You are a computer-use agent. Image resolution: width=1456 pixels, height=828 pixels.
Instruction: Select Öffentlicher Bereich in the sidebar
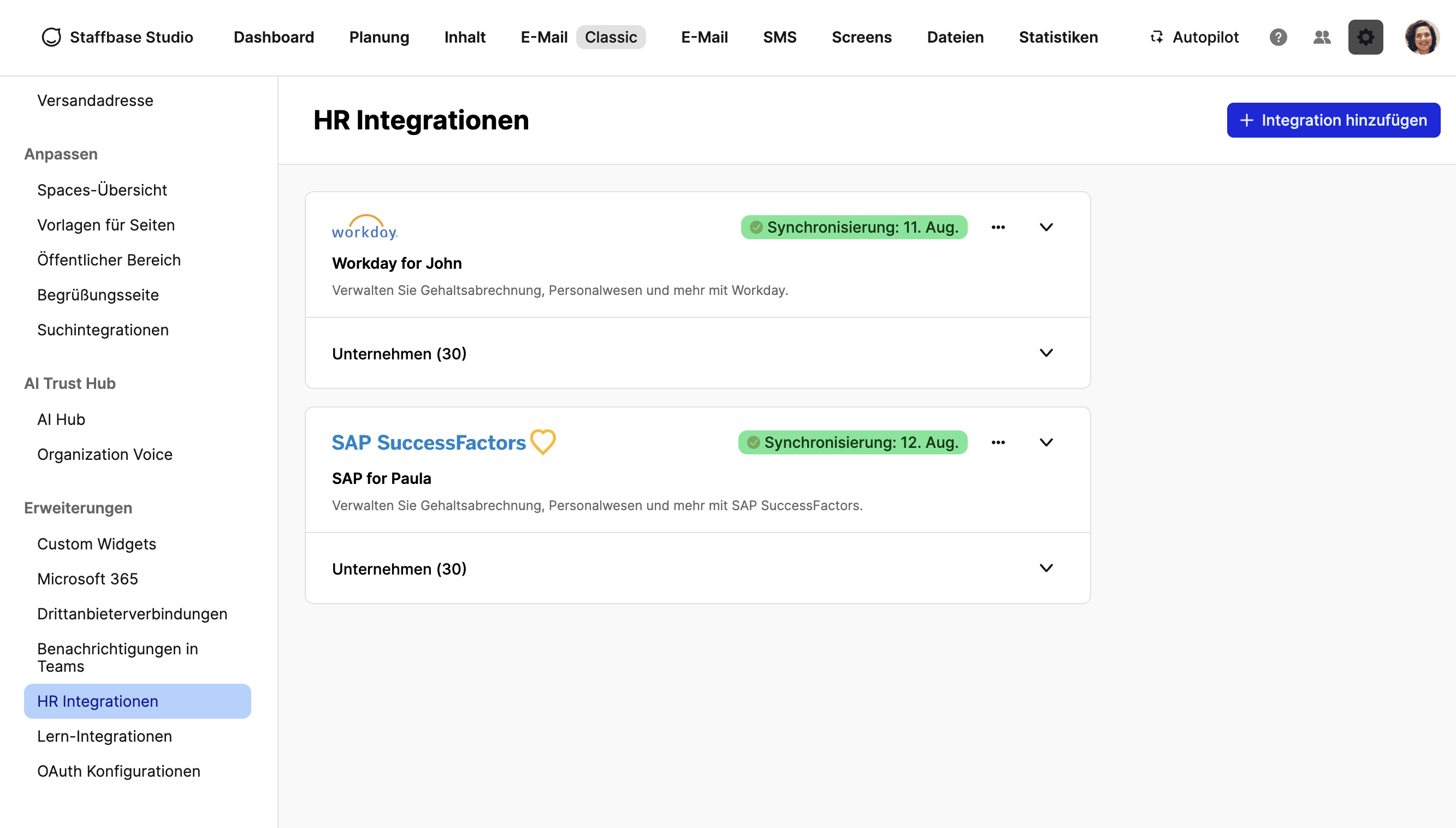(x=109, y=260)
